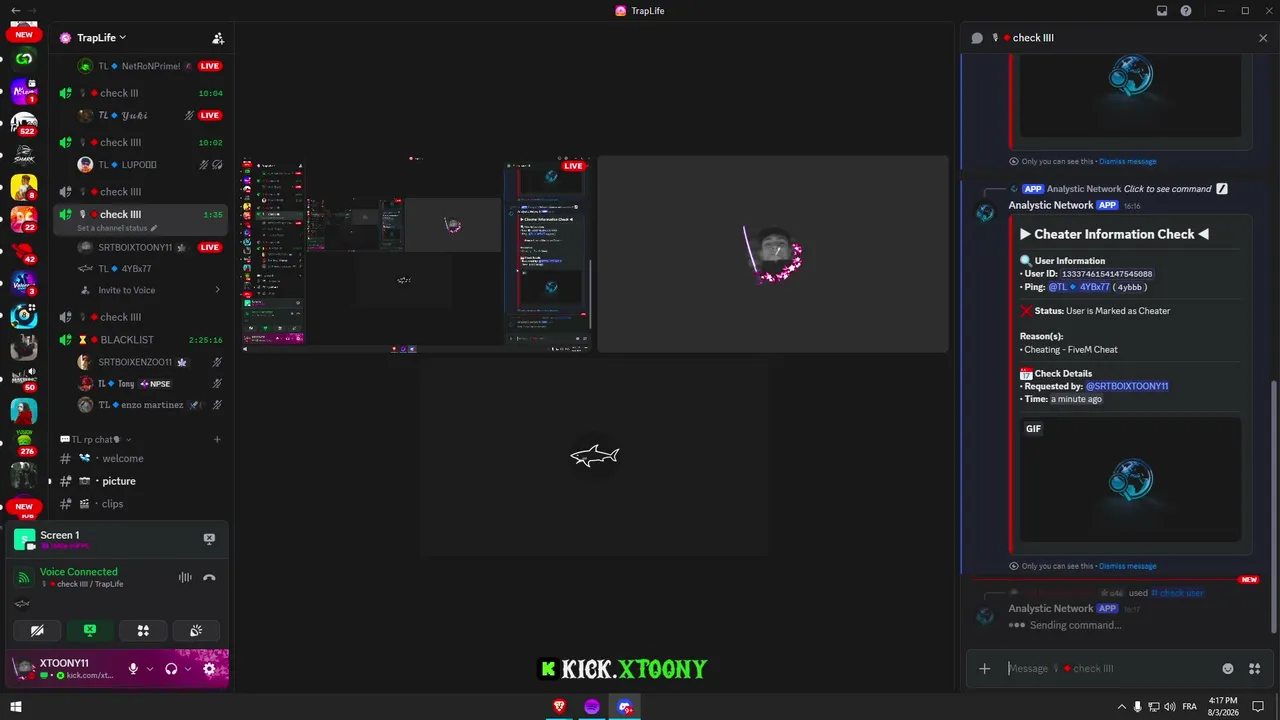Open the server icon with 50 badge

tap(24, 379)
